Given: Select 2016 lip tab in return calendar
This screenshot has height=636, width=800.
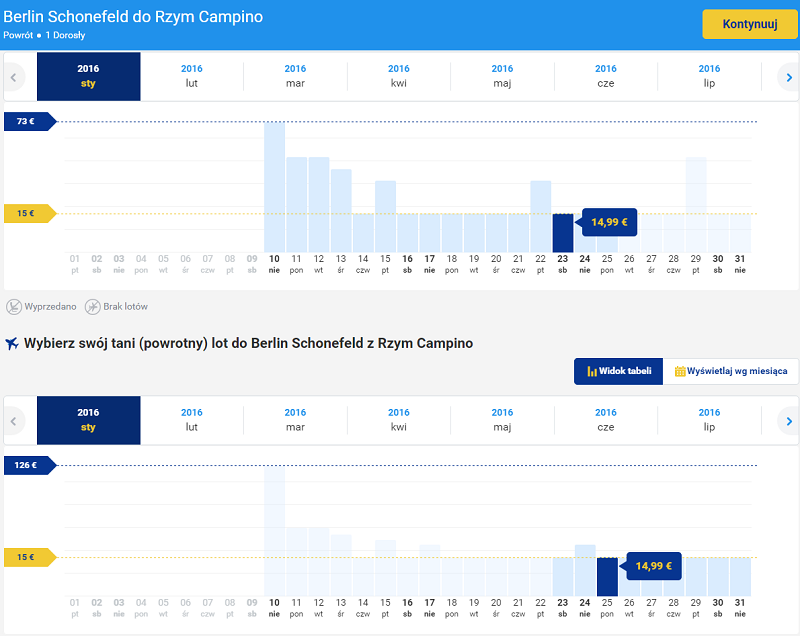Looking at the screenshot, I should [x=709, y=420].
